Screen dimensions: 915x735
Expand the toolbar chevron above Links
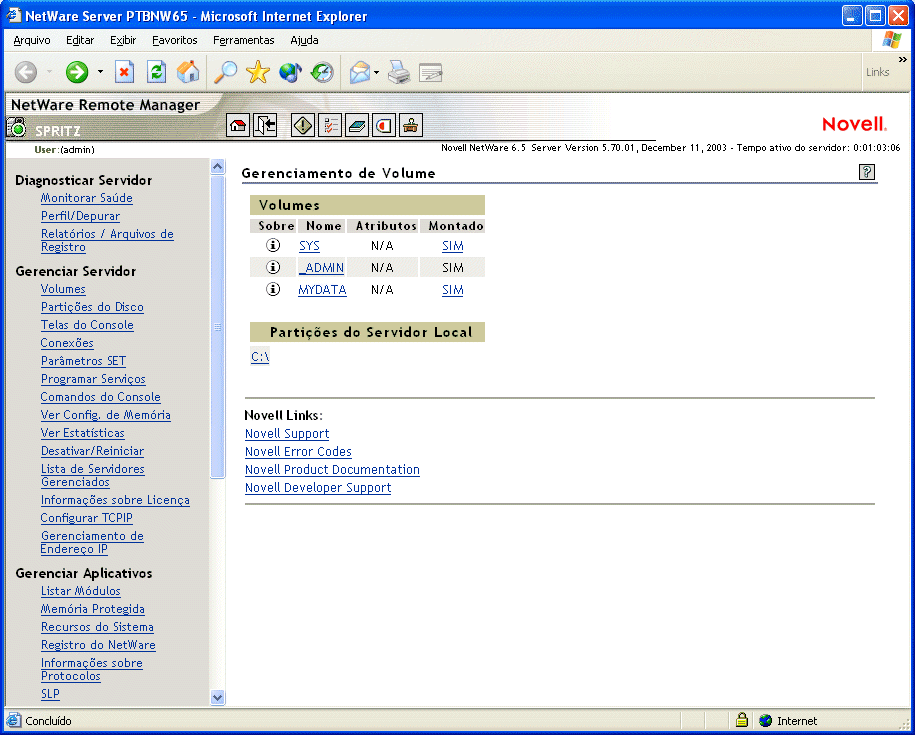903,59
